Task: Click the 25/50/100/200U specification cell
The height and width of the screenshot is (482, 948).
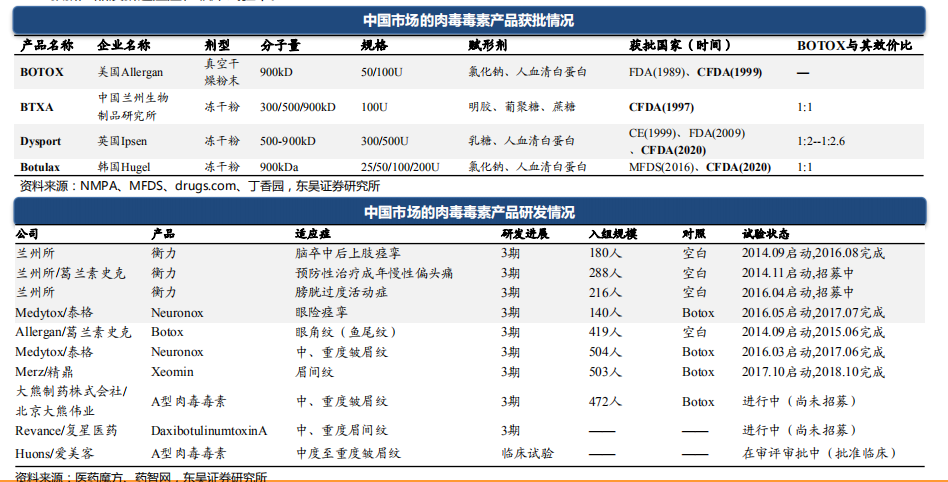Action: pos(400,167)
